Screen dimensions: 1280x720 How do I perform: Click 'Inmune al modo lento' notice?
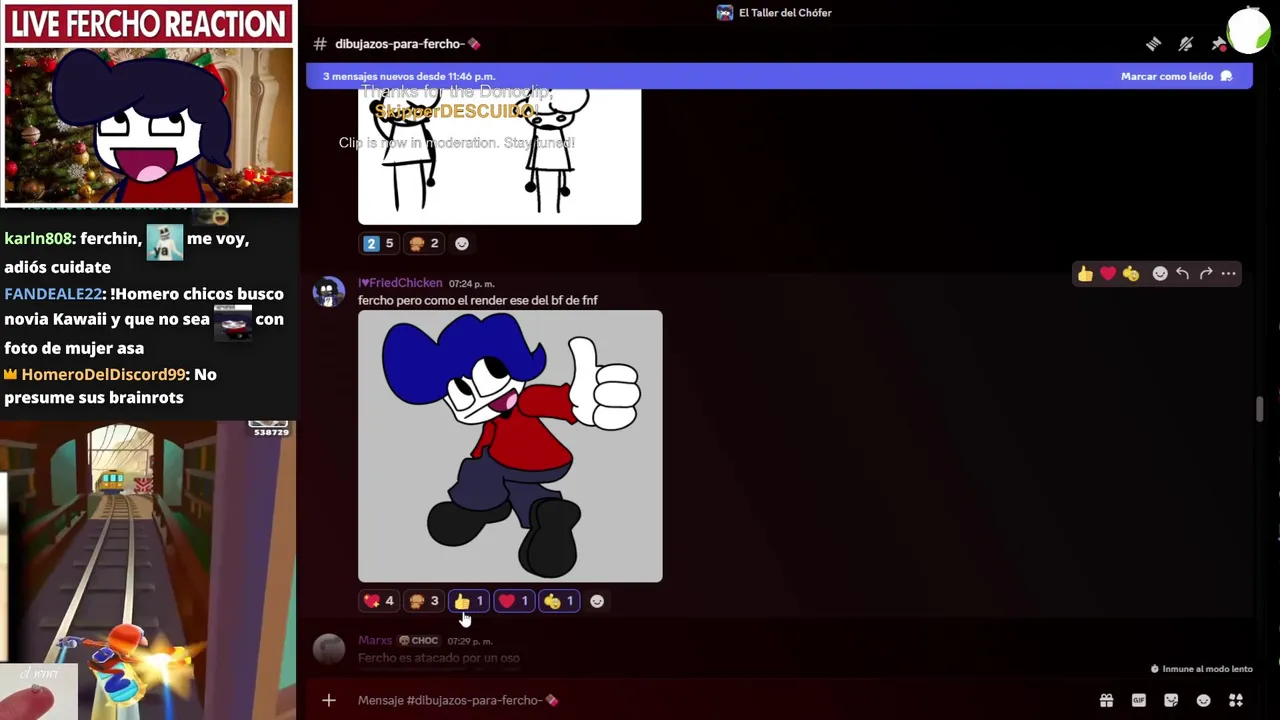click(1201, 669)
